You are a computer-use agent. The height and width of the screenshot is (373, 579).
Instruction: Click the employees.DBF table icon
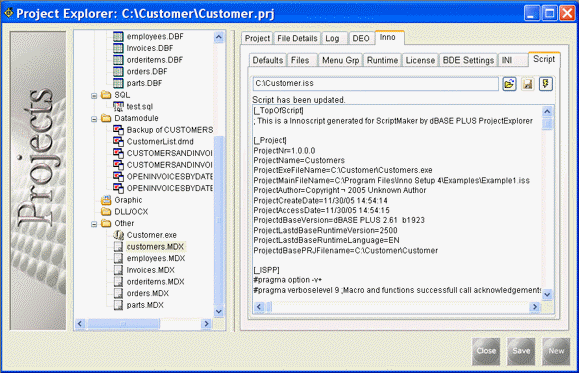(x=118, y=36)
